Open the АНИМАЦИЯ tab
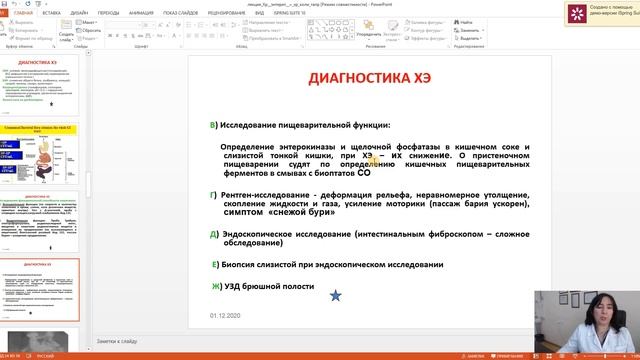Viewport: 640px width, 360px height. coord(141,13)
